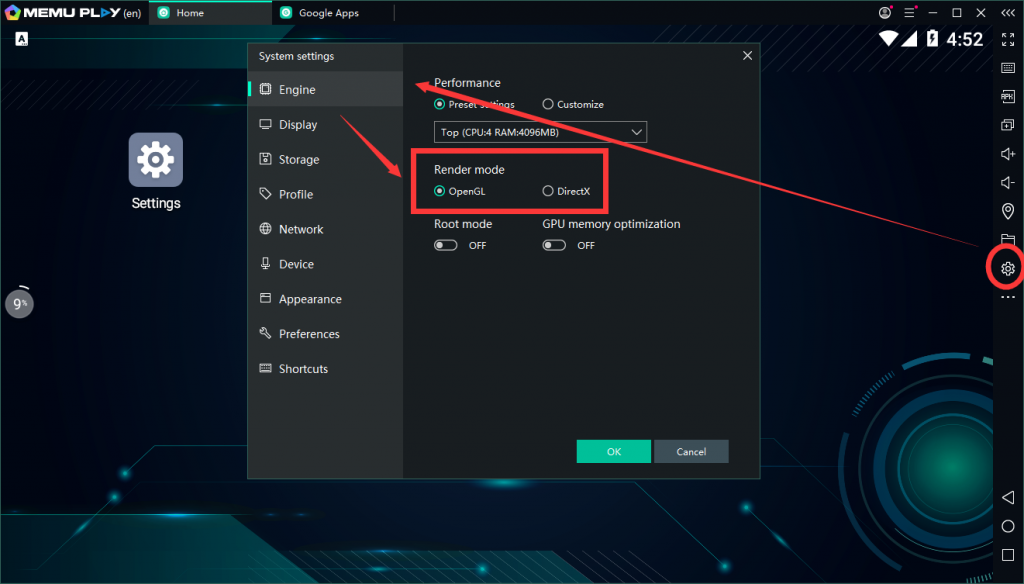
Task: Open the APK installer
Action: pos(1007,96)
